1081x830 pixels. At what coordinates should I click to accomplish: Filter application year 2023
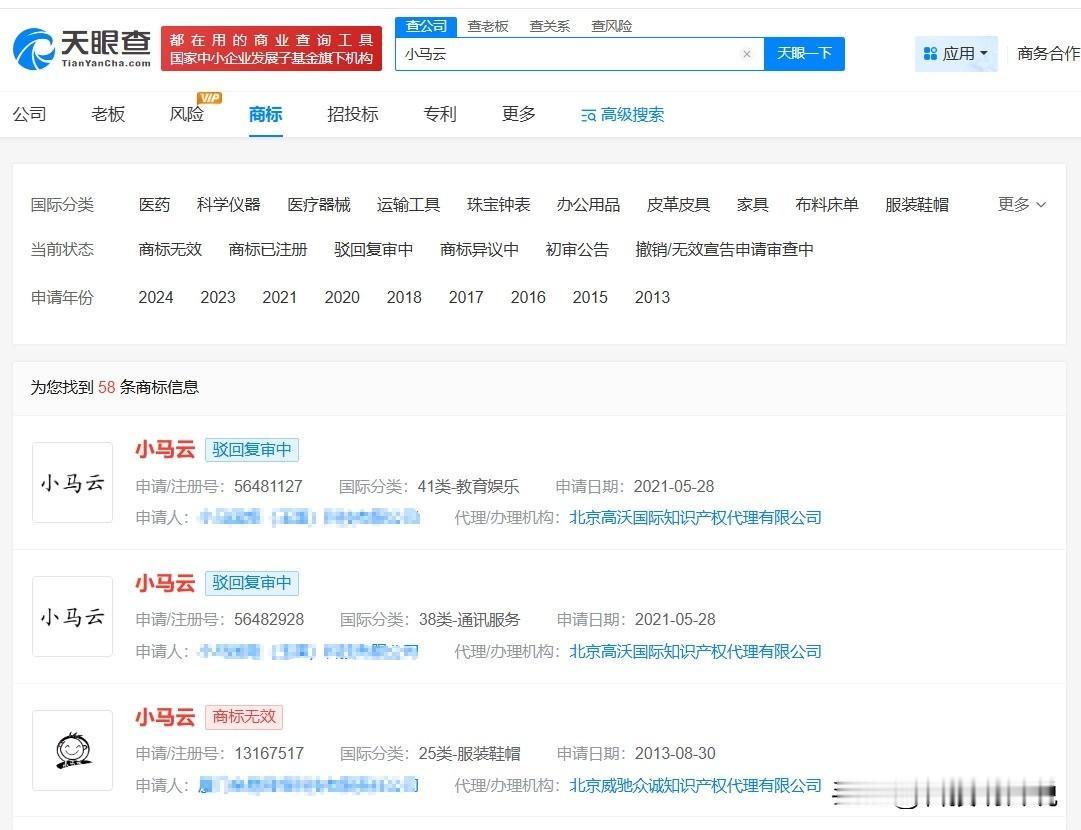pyautogui.click(x=218, y=297)
